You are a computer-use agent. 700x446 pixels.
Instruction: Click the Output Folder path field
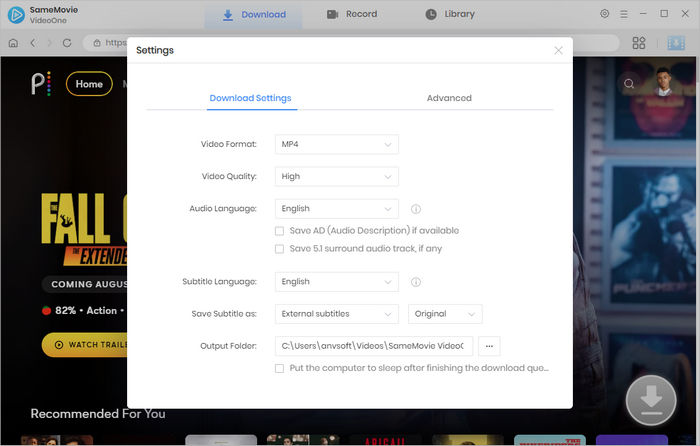(x=374, y=346)
